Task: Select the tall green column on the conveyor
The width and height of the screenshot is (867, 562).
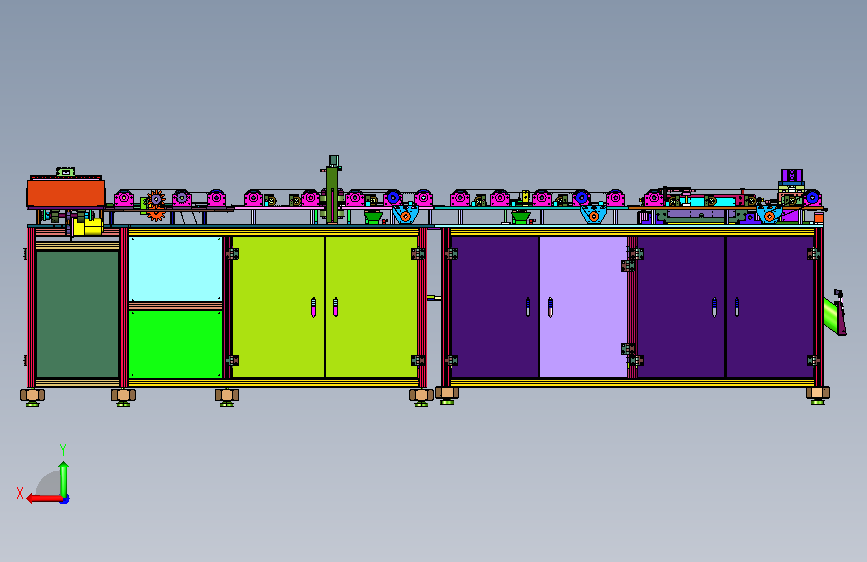Action: pos(332,194)
